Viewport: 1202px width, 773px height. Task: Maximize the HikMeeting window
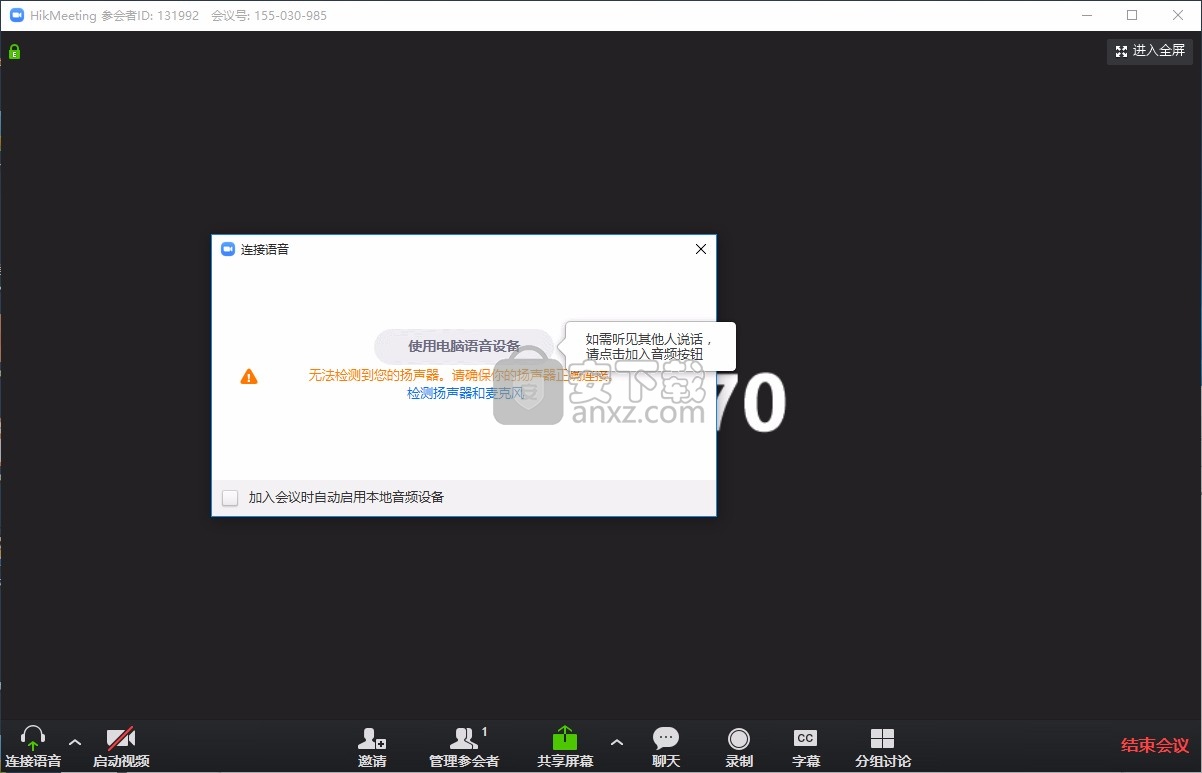coord(1132,15)
